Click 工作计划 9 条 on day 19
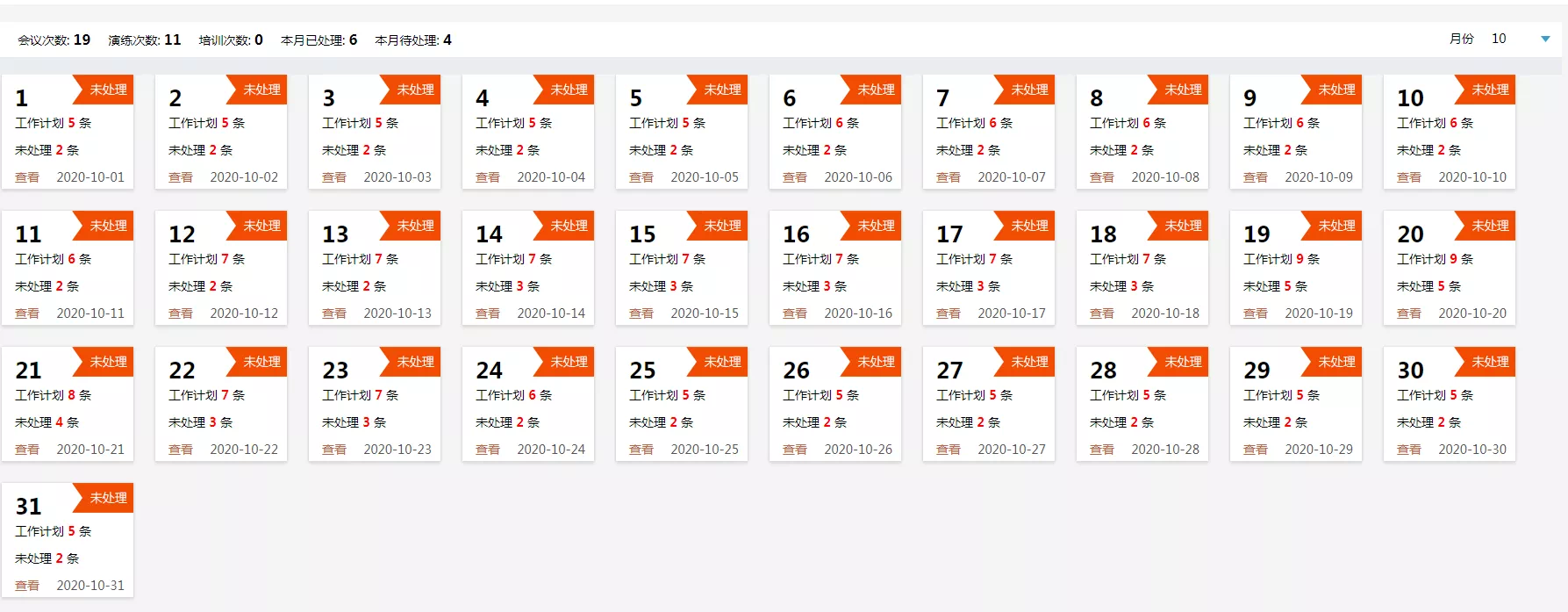The height and width of the screenshot is (612, 1568). [x=1280, y=259]
